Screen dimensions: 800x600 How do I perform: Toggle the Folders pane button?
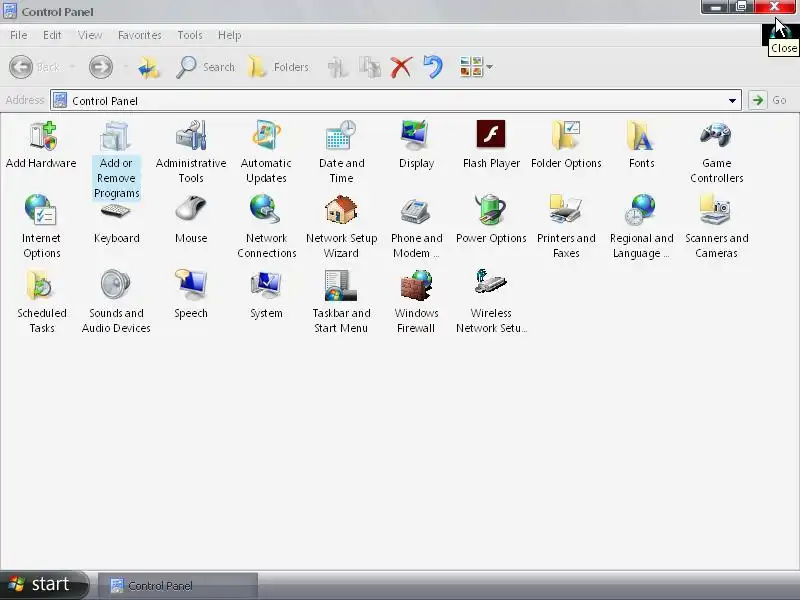pos(279,67)
